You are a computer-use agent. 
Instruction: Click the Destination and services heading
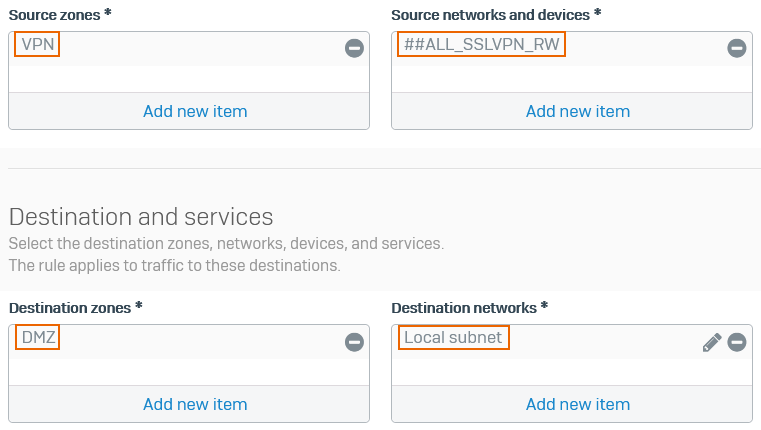(141, 216)
